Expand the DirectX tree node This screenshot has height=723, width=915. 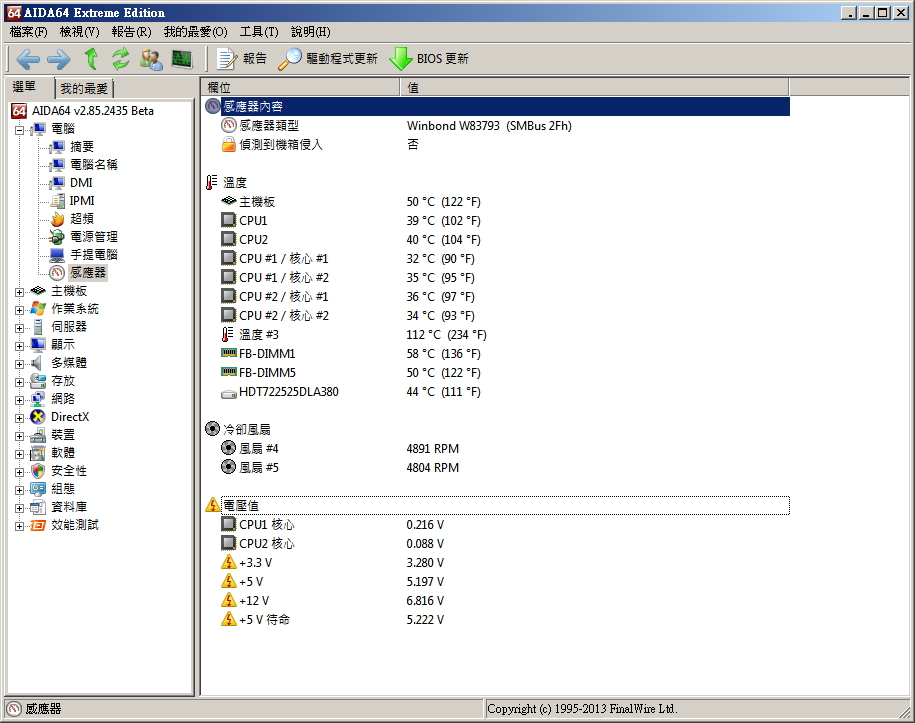pyautogui.click(x=19, y=419)
